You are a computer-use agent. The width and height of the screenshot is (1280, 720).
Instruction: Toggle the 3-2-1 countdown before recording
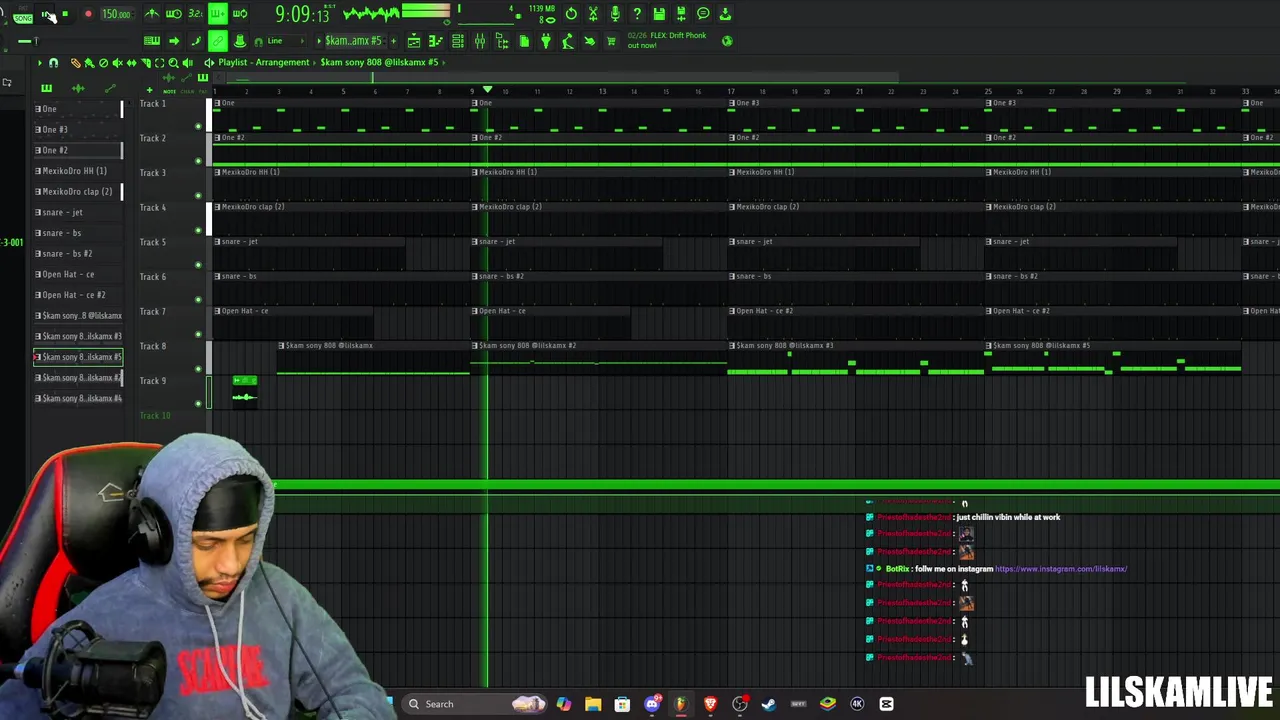coord(195,14)
